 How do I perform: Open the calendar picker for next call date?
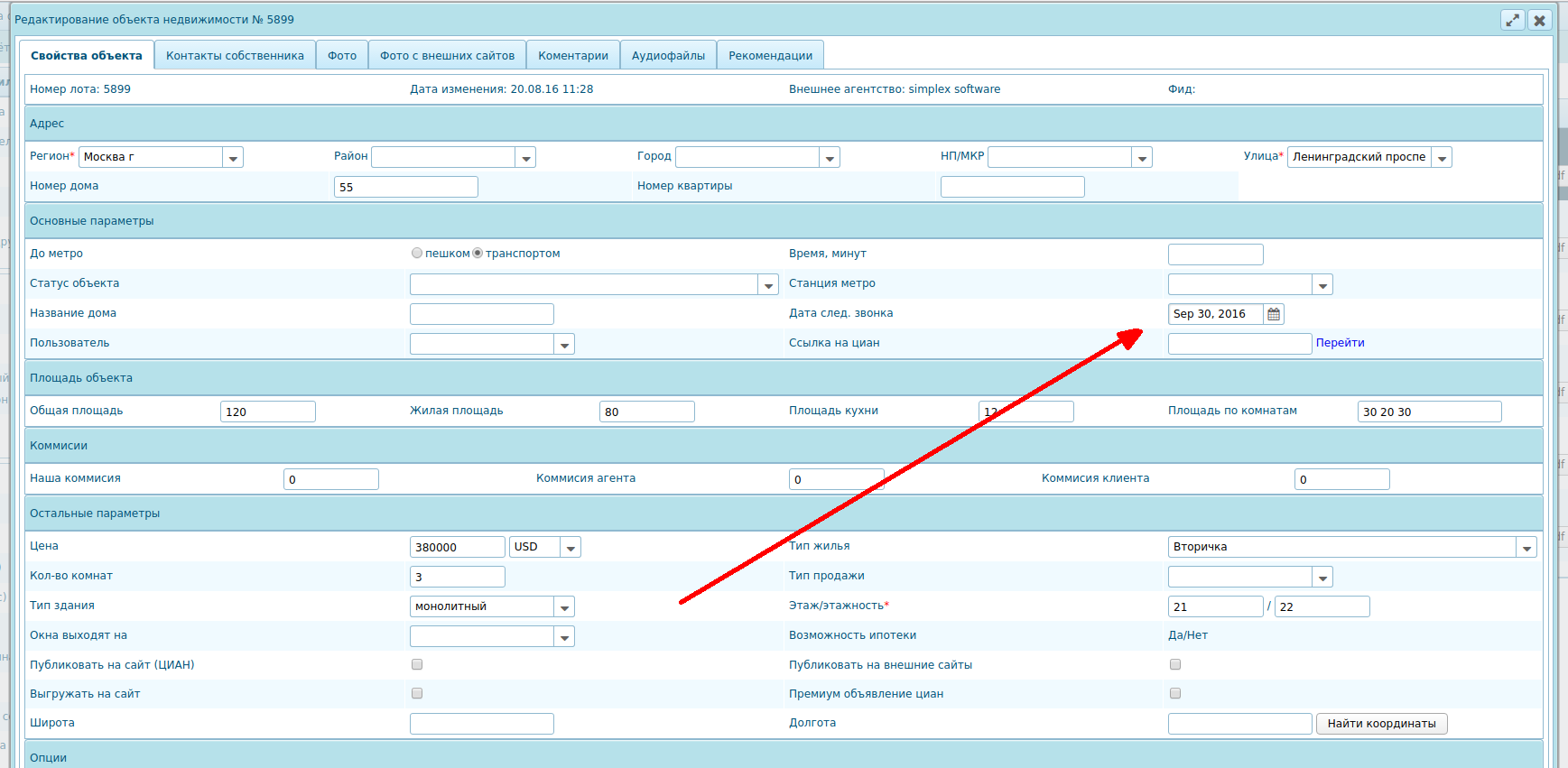[1274, 314]
